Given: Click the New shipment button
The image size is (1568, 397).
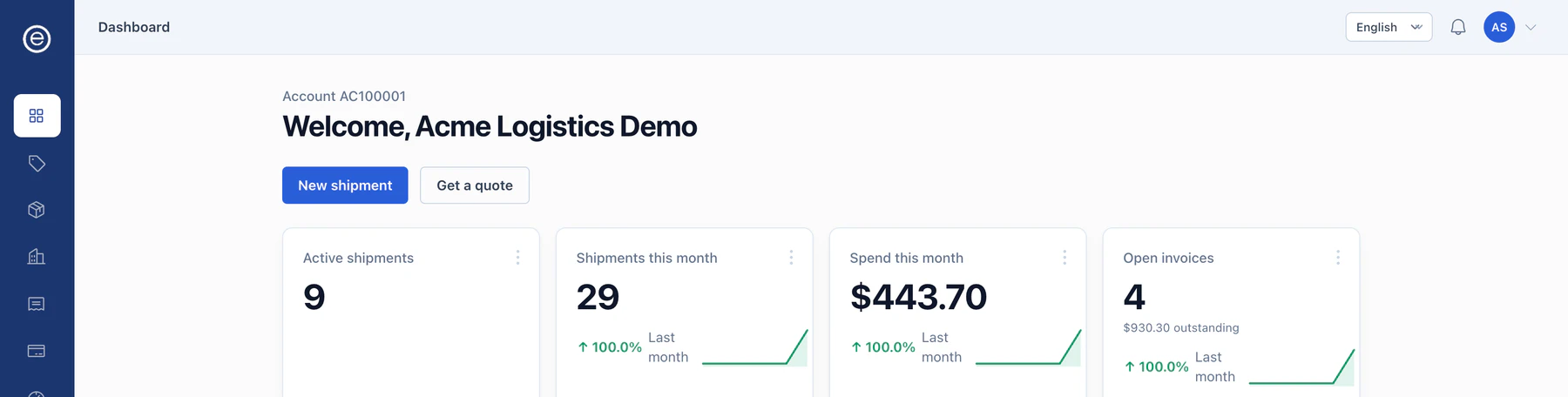Looking at the screenshot, I should click(x=345, y=185).
